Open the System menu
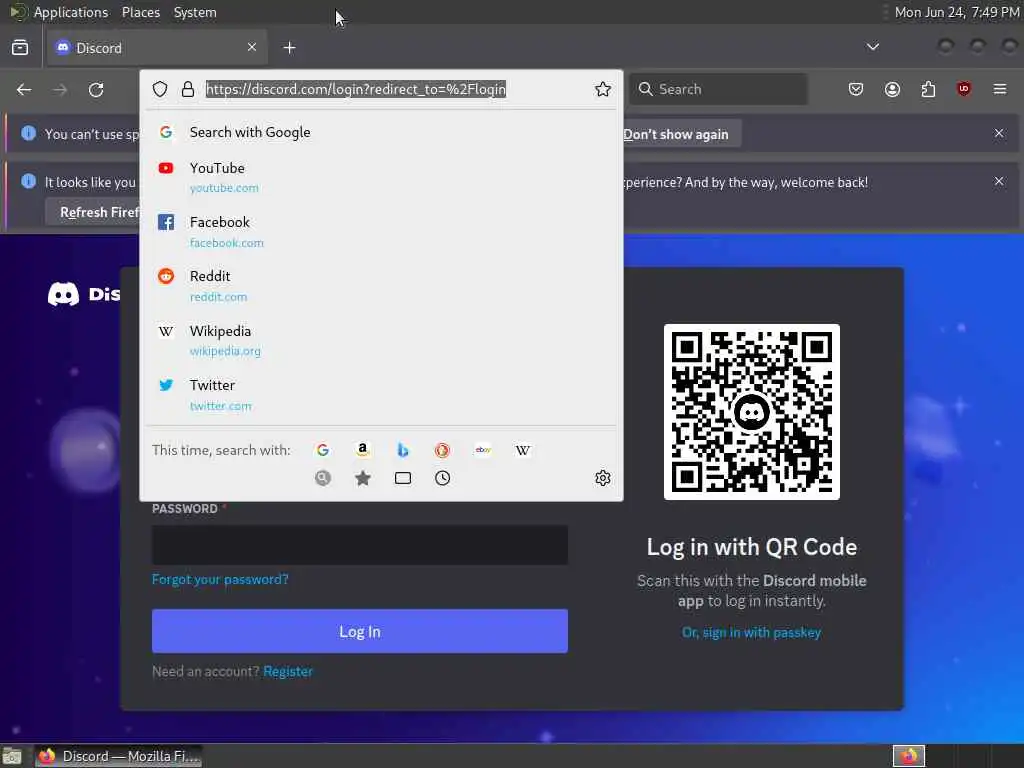This screenshot has width=1024, height=768. click(195, 12)
